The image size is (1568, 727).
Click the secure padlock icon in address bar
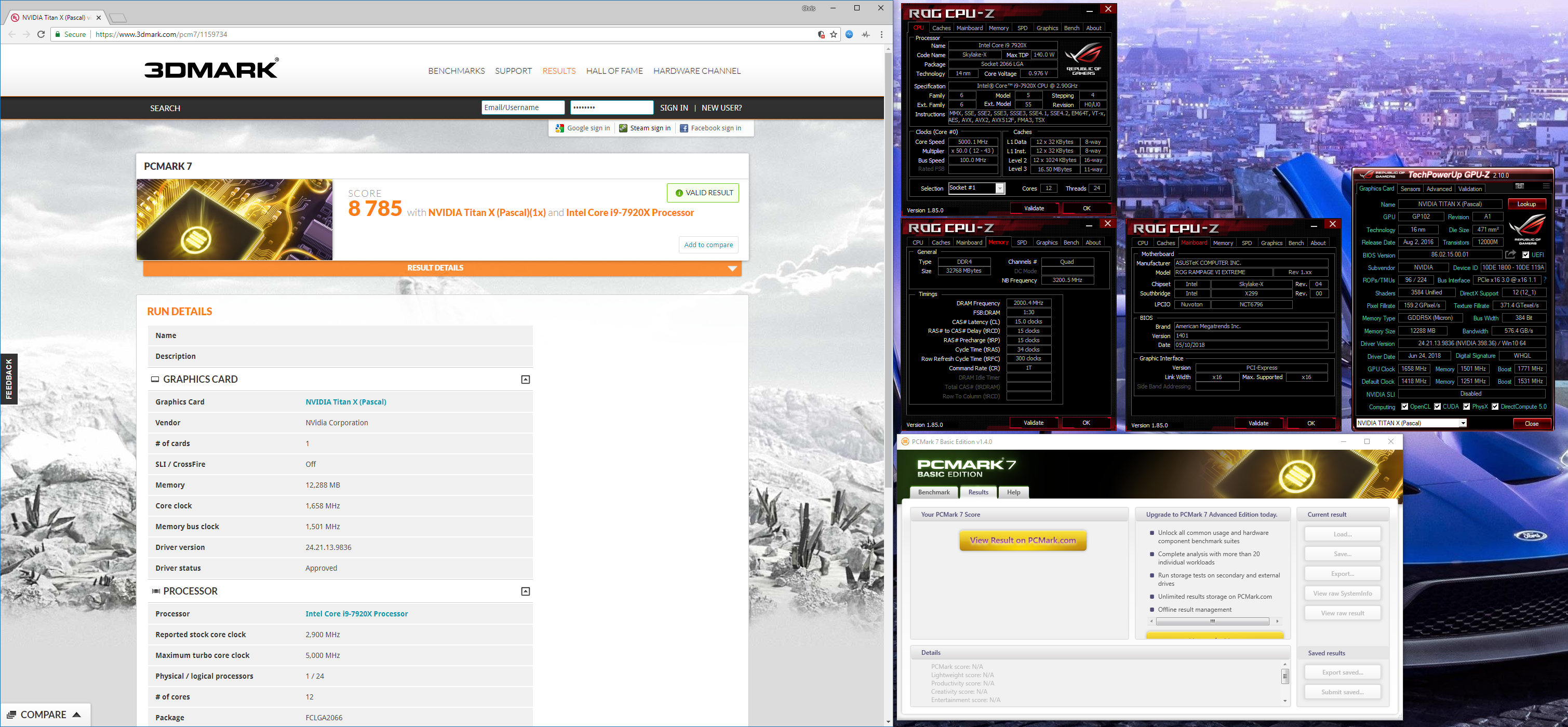click(x=58, y=35)
